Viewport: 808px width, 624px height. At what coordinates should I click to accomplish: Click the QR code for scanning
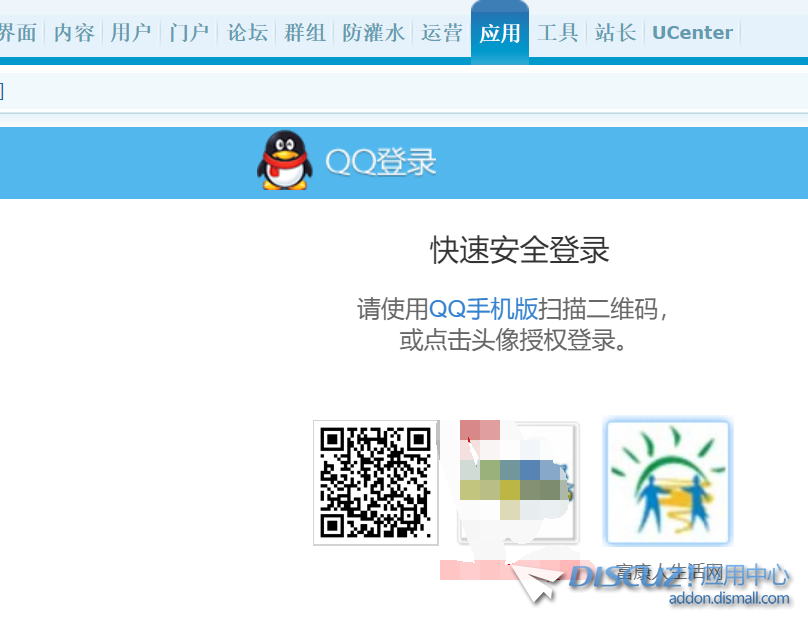pyautogui.click(x=376, y=482)
